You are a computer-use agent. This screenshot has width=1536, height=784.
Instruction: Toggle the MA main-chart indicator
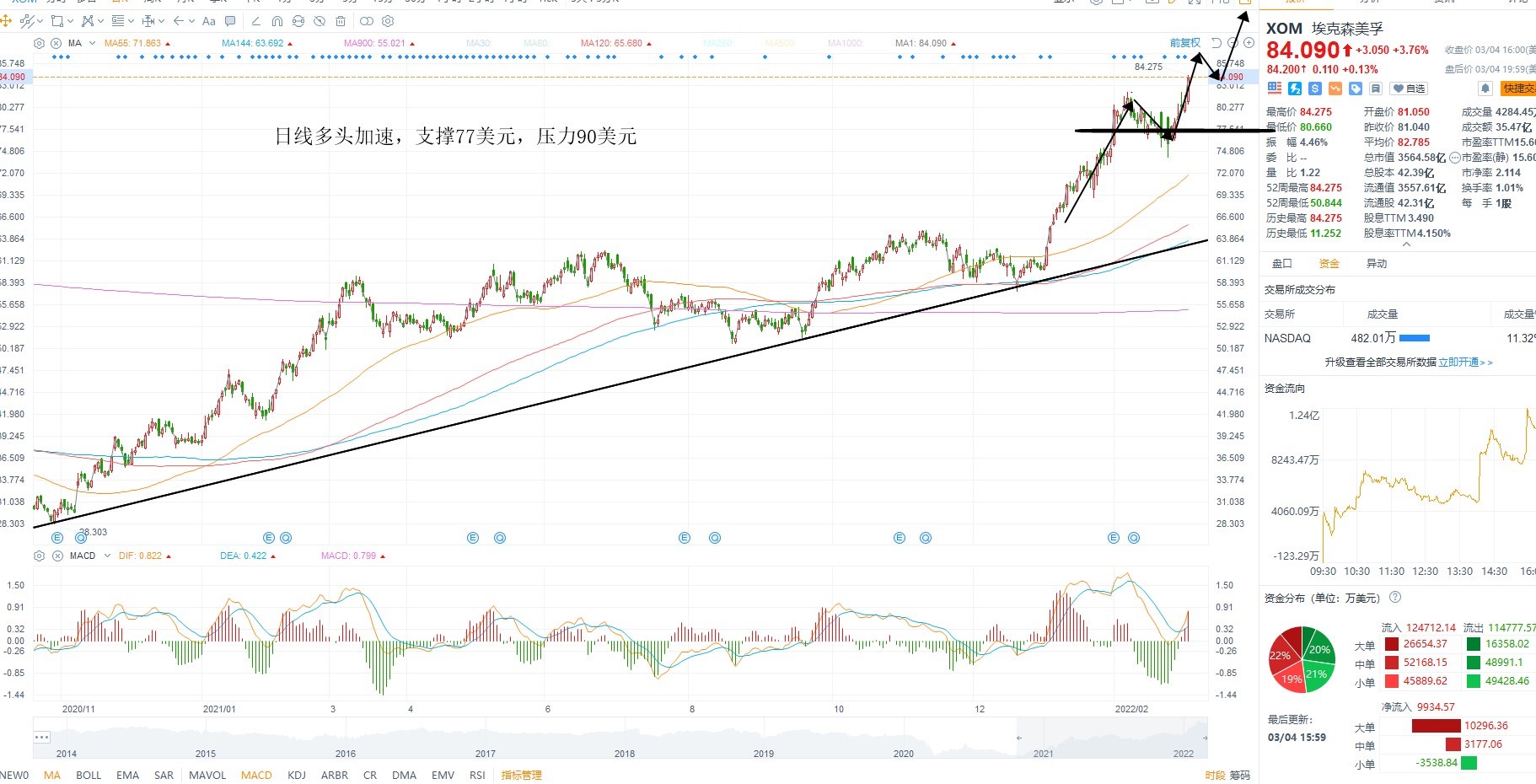pos(52,775)
